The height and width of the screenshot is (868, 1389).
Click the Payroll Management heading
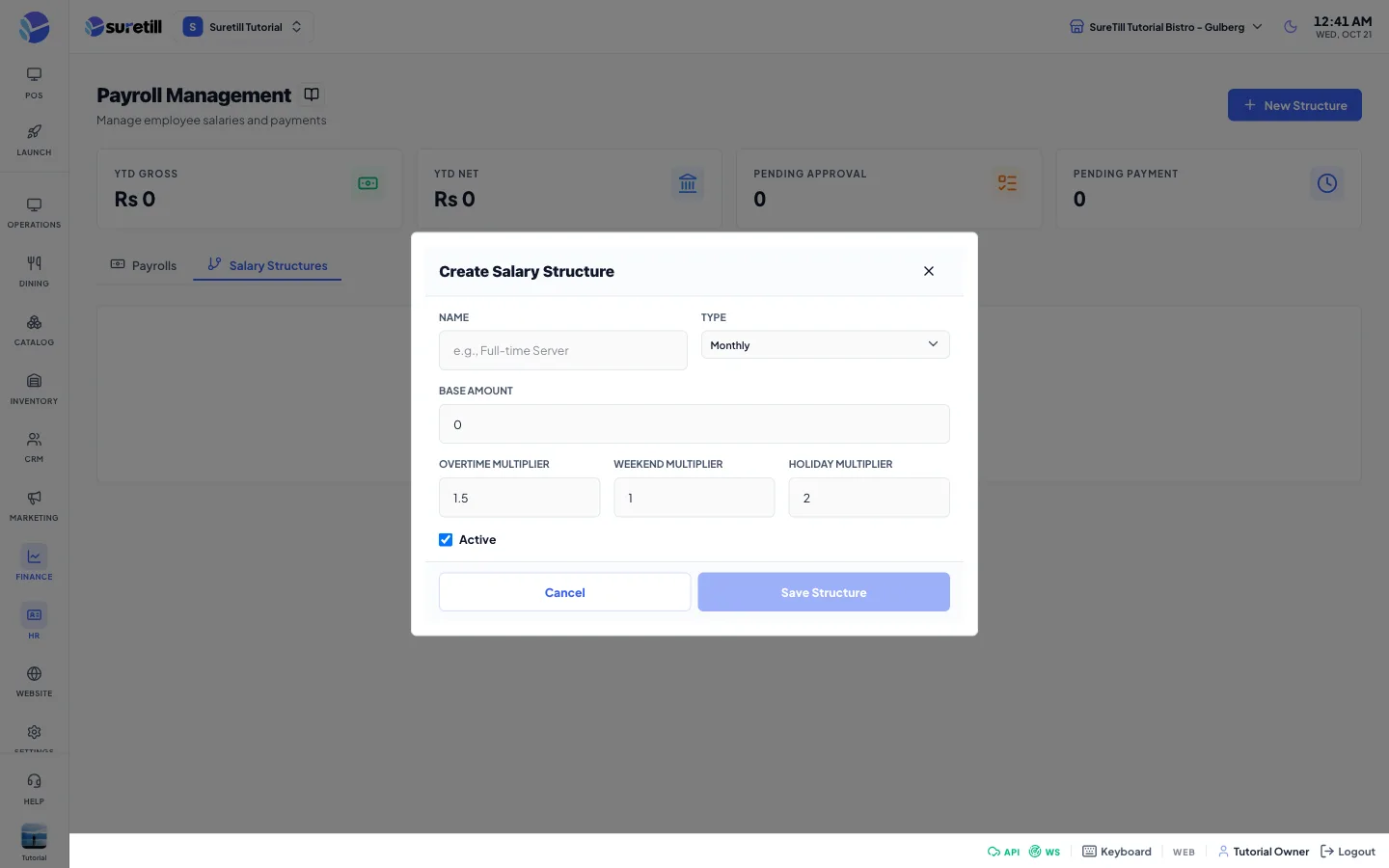194,95
